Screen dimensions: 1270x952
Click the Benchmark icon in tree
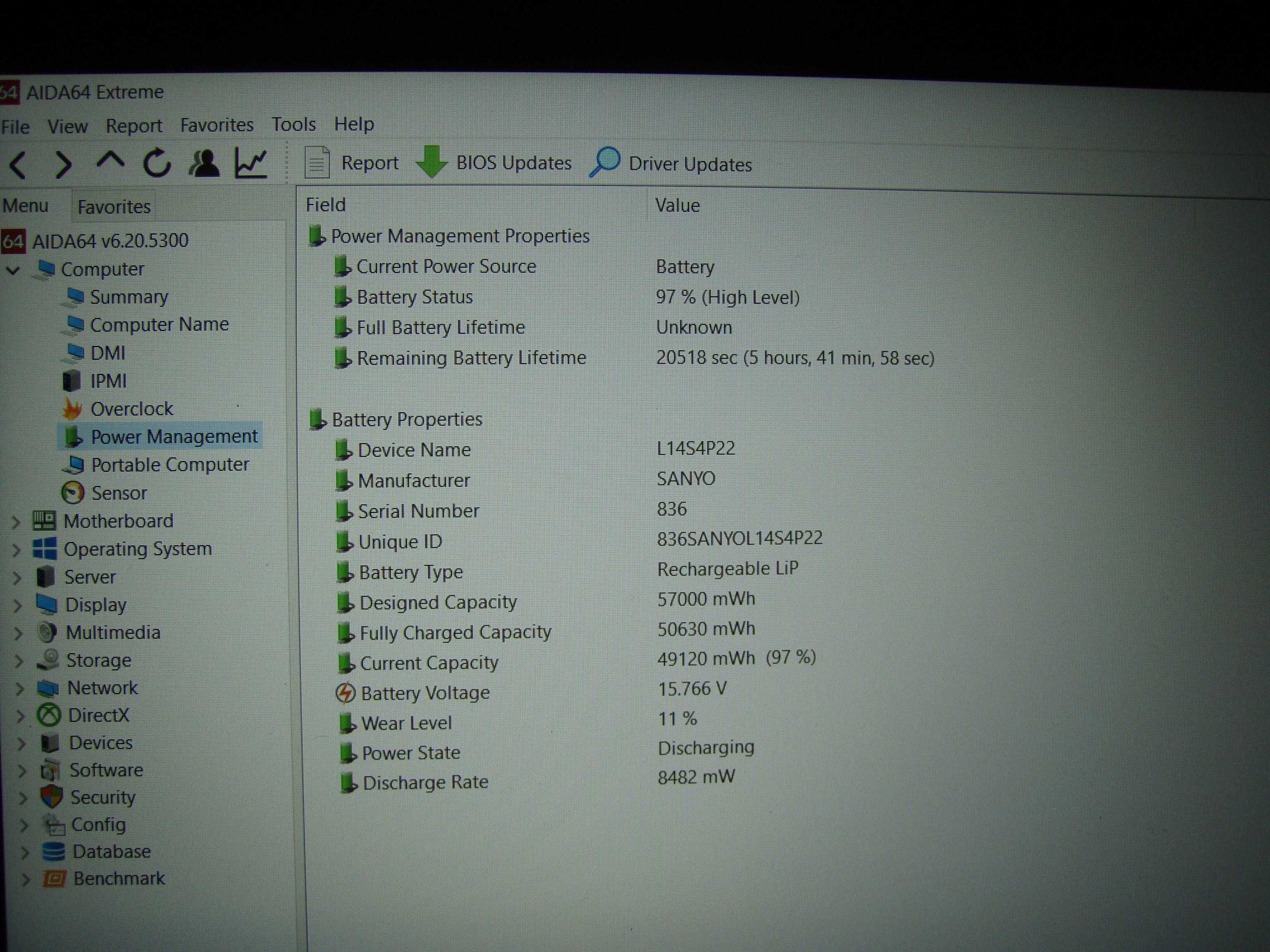click(x=55, y=878)
